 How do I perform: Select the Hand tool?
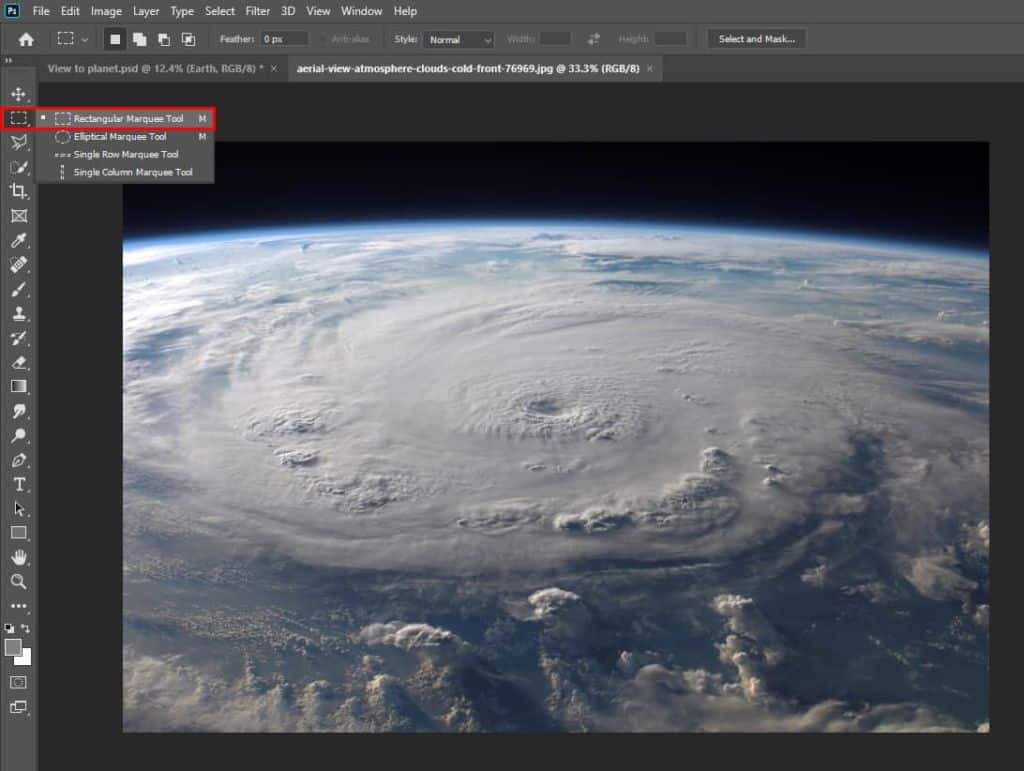click(x=18, y=557)
